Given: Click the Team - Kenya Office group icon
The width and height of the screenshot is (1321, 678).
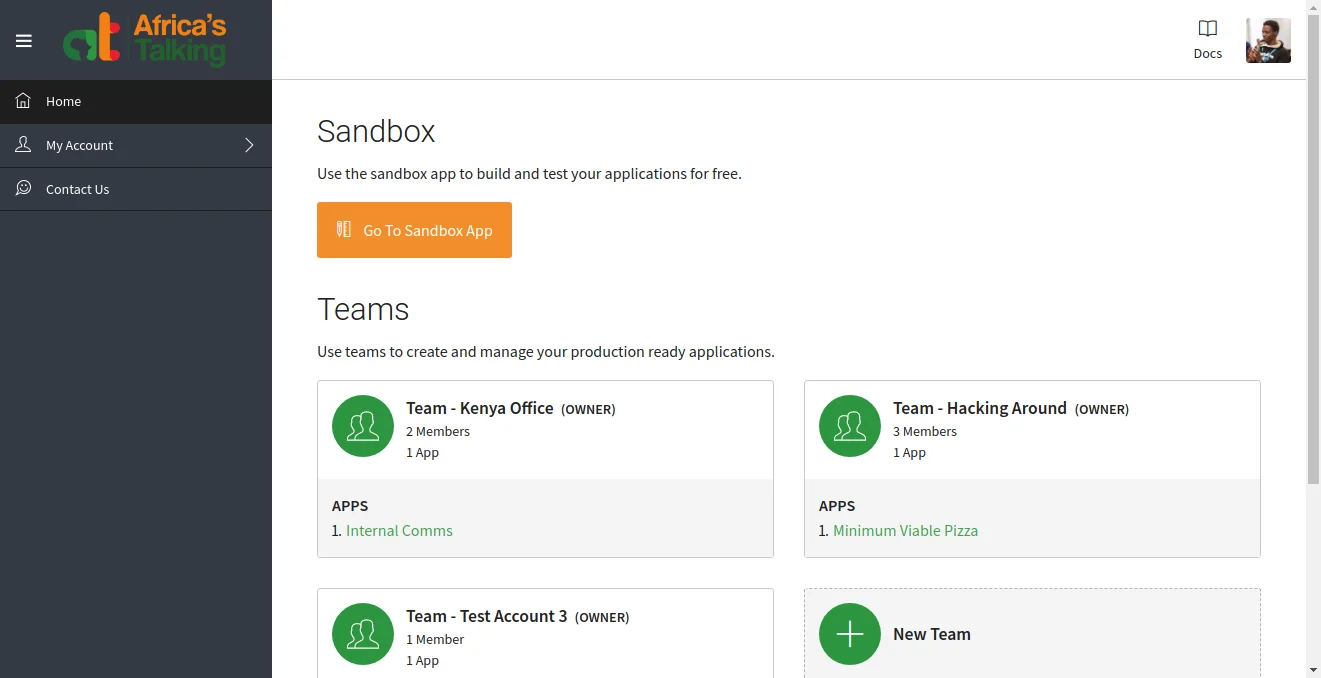Looking at the screenshot, I should (363, 426).
